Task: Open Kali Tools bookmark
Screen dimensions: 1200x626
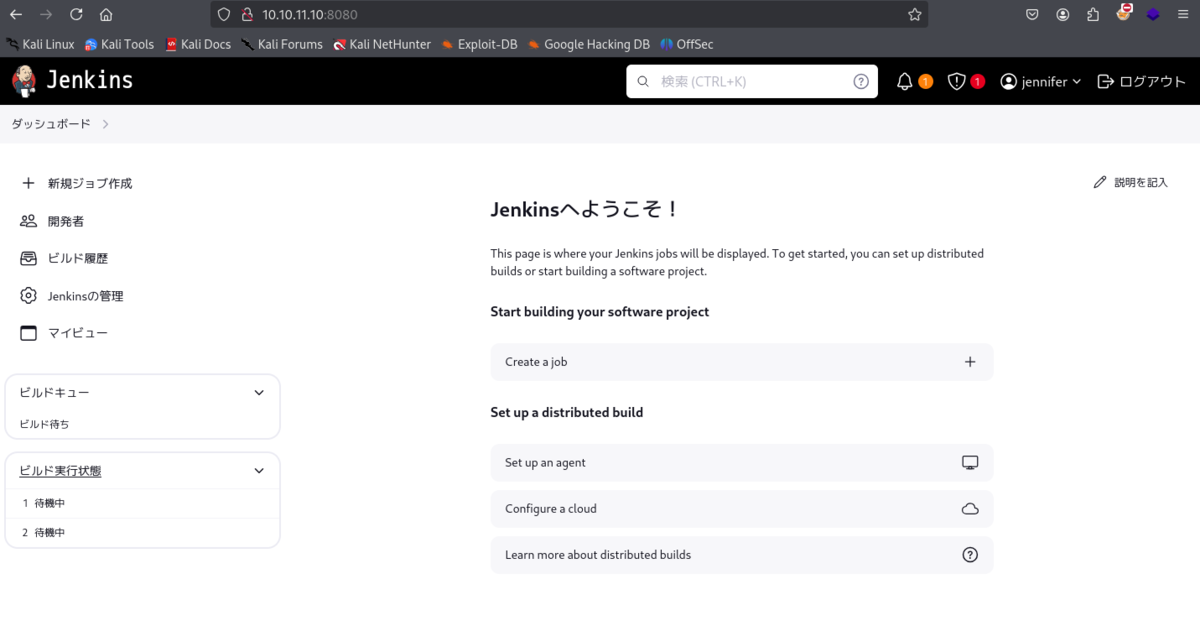Action: pos(119,44)
